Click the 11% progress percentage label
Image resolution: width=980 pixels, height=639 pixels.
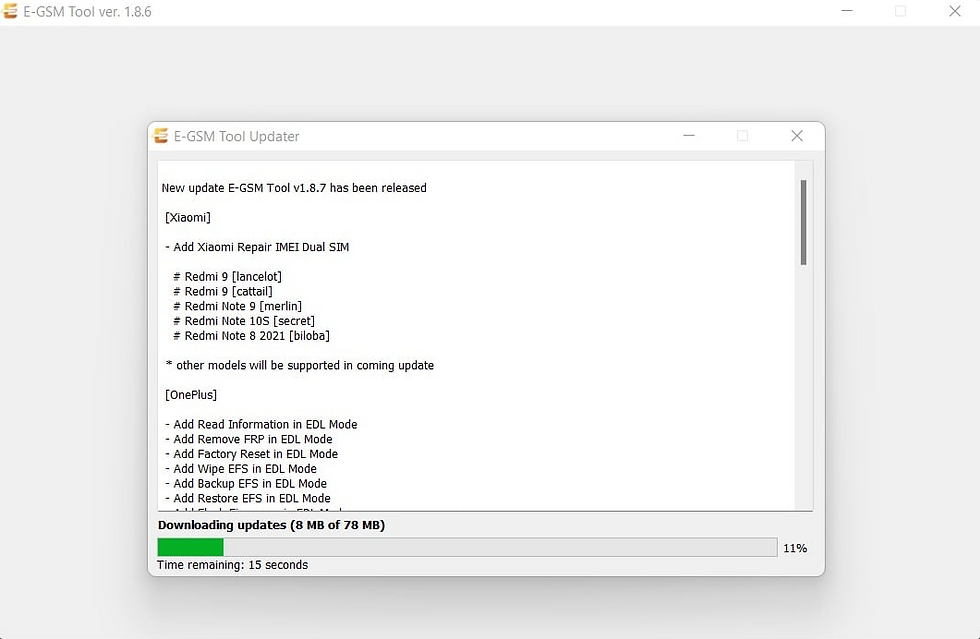pyautogui.click(x=795, y=548)
